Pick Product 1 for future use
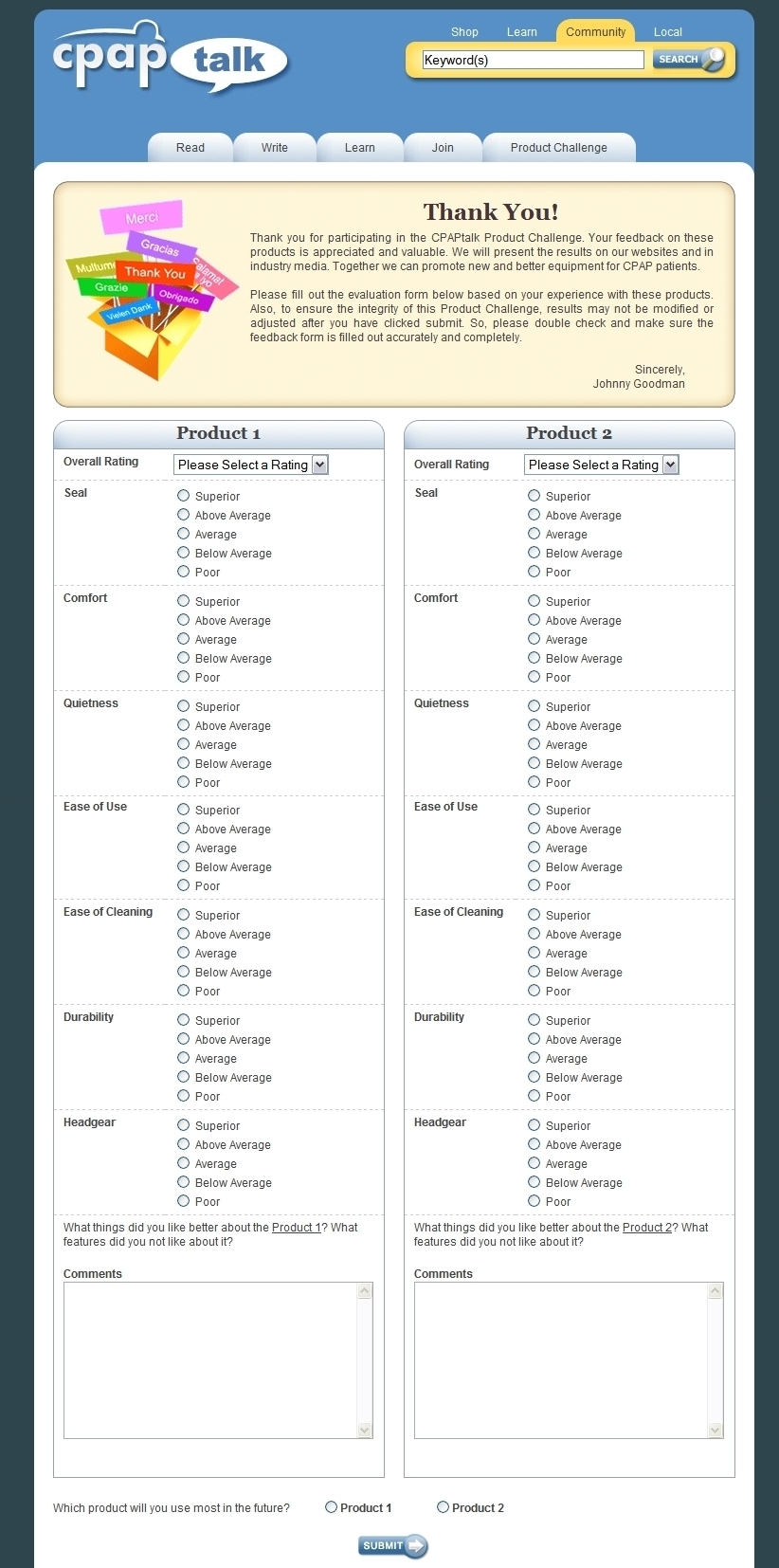The height and width of the screenshot is (1568, 779). point(332,1507)
